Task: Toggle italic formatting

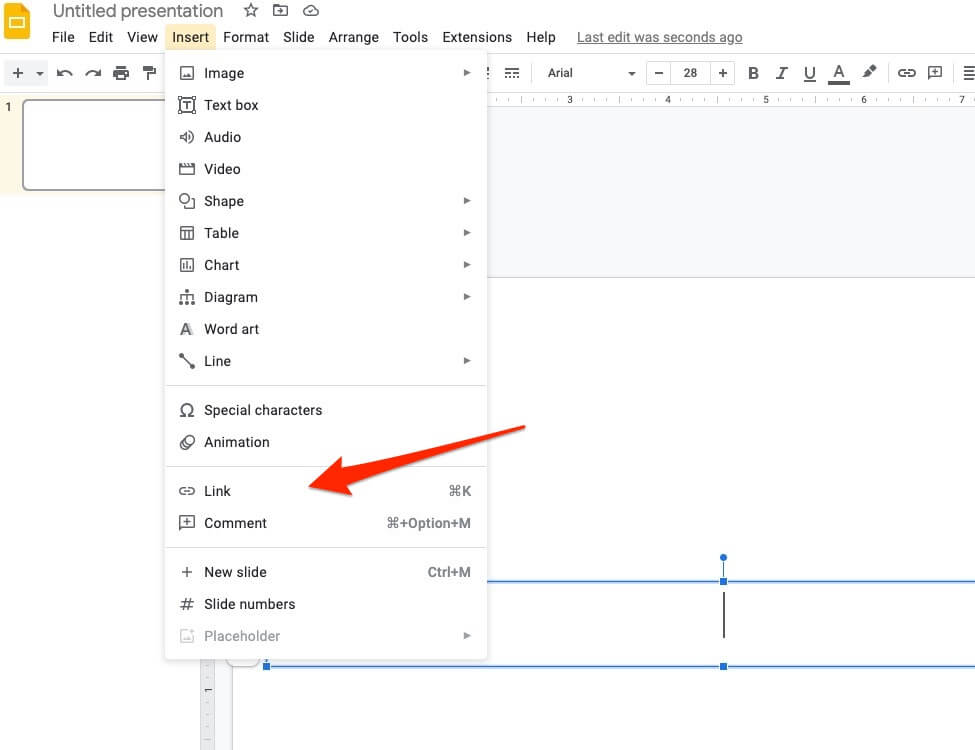Action: [x=782, y=73]
